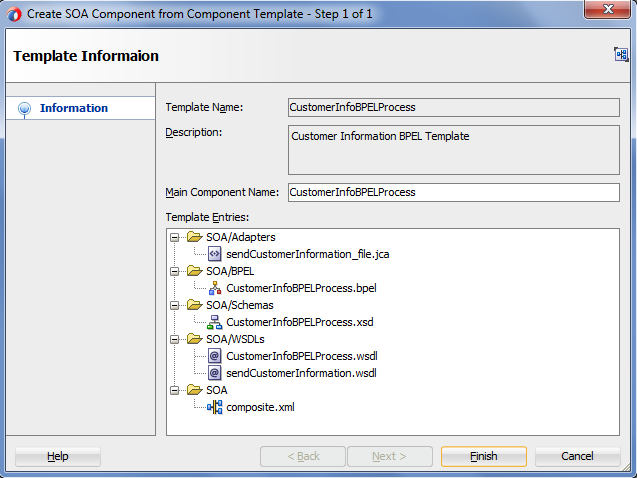
Task: Click the CustomerInfoBPELProcess.xsd schema icon
Action: pos(214,322)
